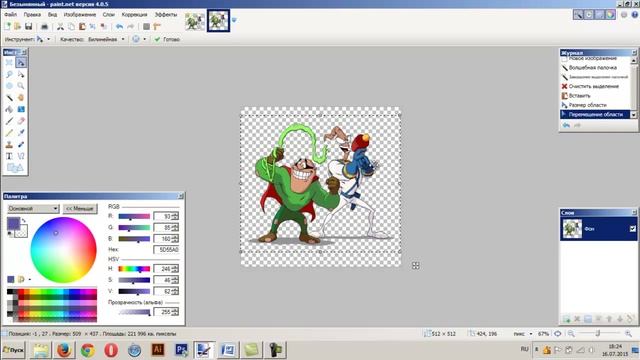Click the zoom-out magnifier in the status bar
640x360 pixels.
571,333
